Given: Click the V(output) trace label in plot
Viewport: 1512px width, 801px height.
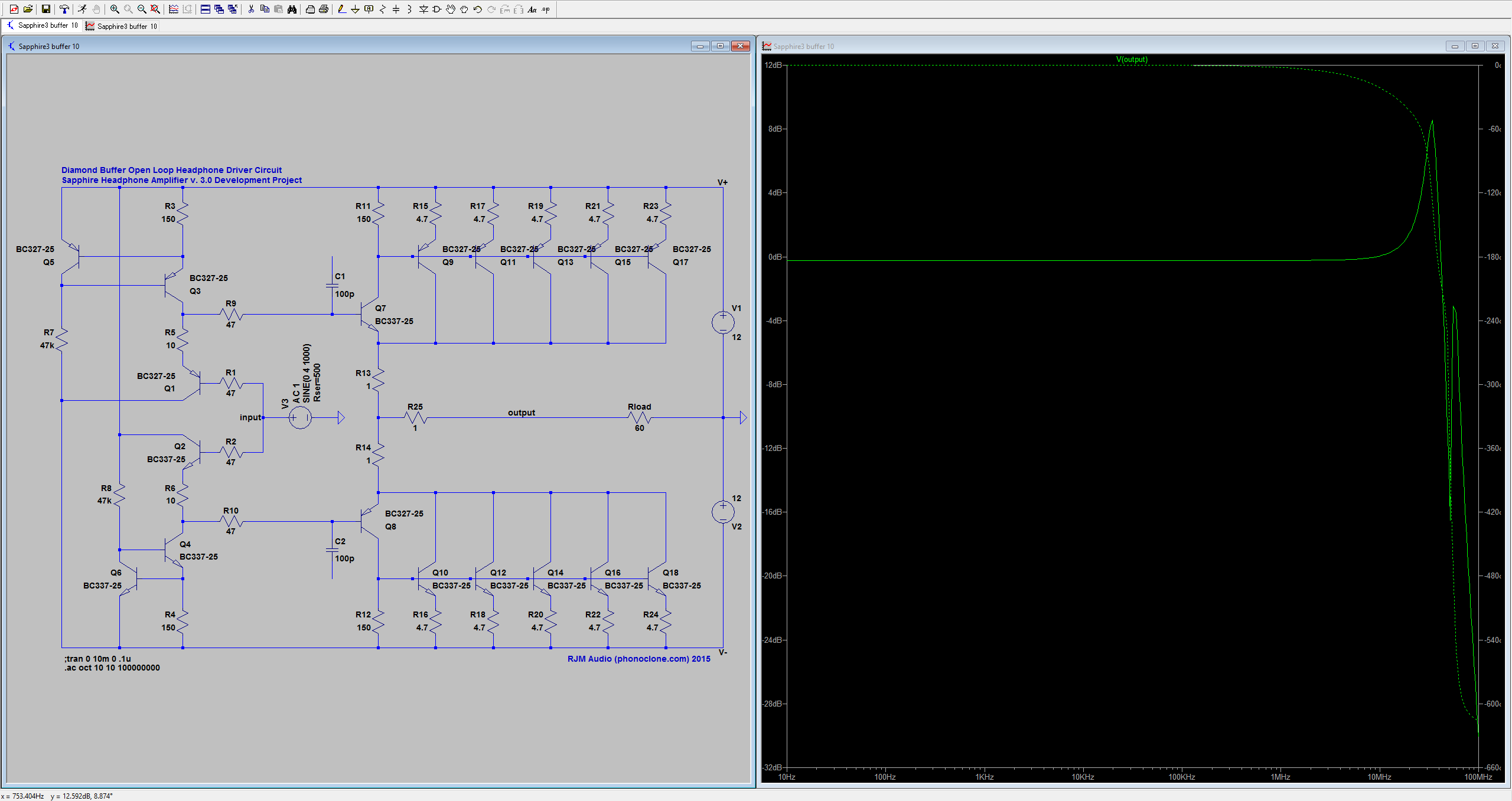Looking at the screenshot, I should click(x=1132, y=59).
